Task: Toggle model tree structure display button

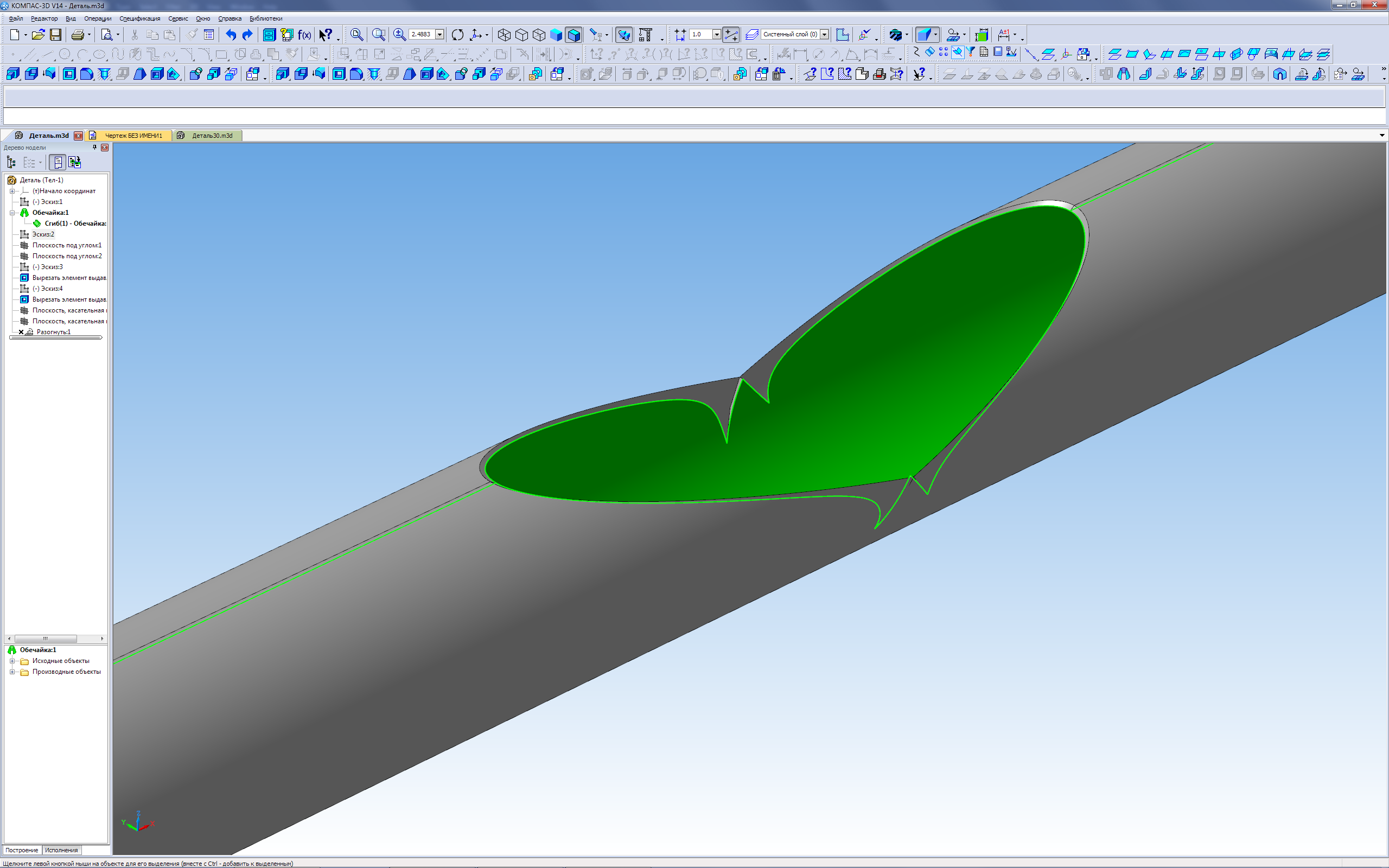Action: pyautogui.click(x=11, y=162)
